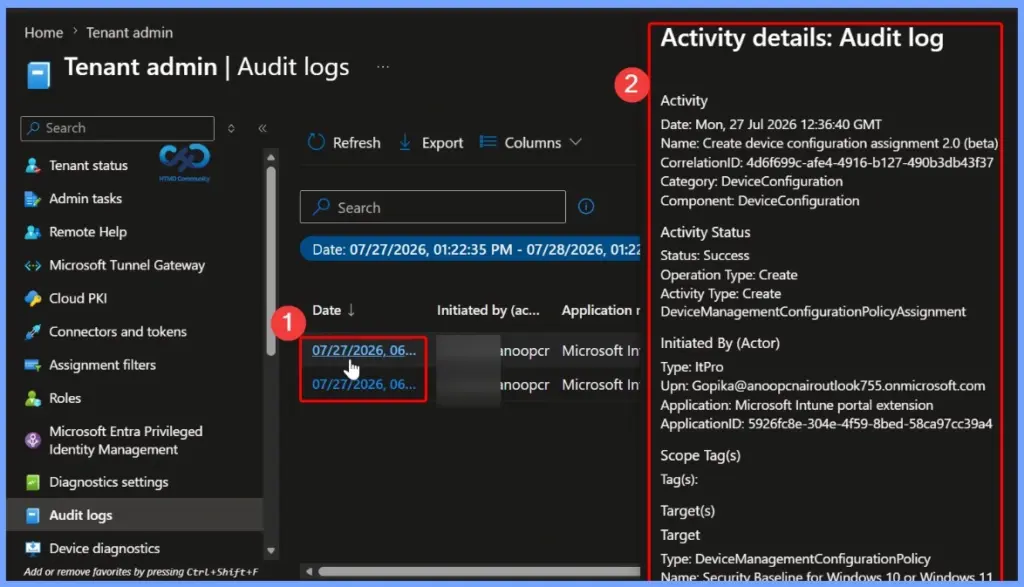This screenshot has width=1024, height=587.
Task: Click the Cloud PKI icon
Action: pyautogui.click(x=33, y=298)
